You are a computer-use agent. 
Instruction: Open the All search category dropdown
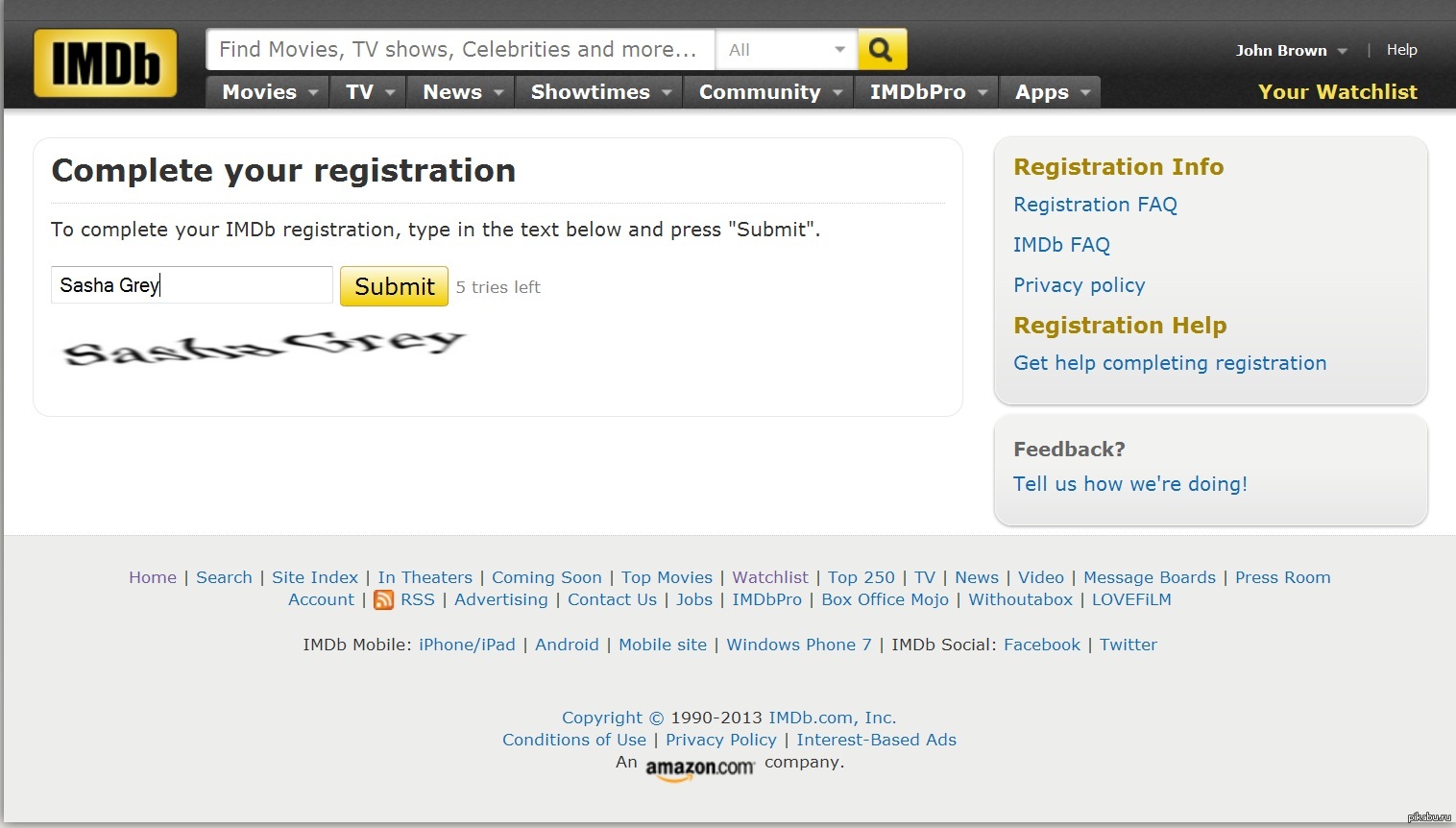786,50
